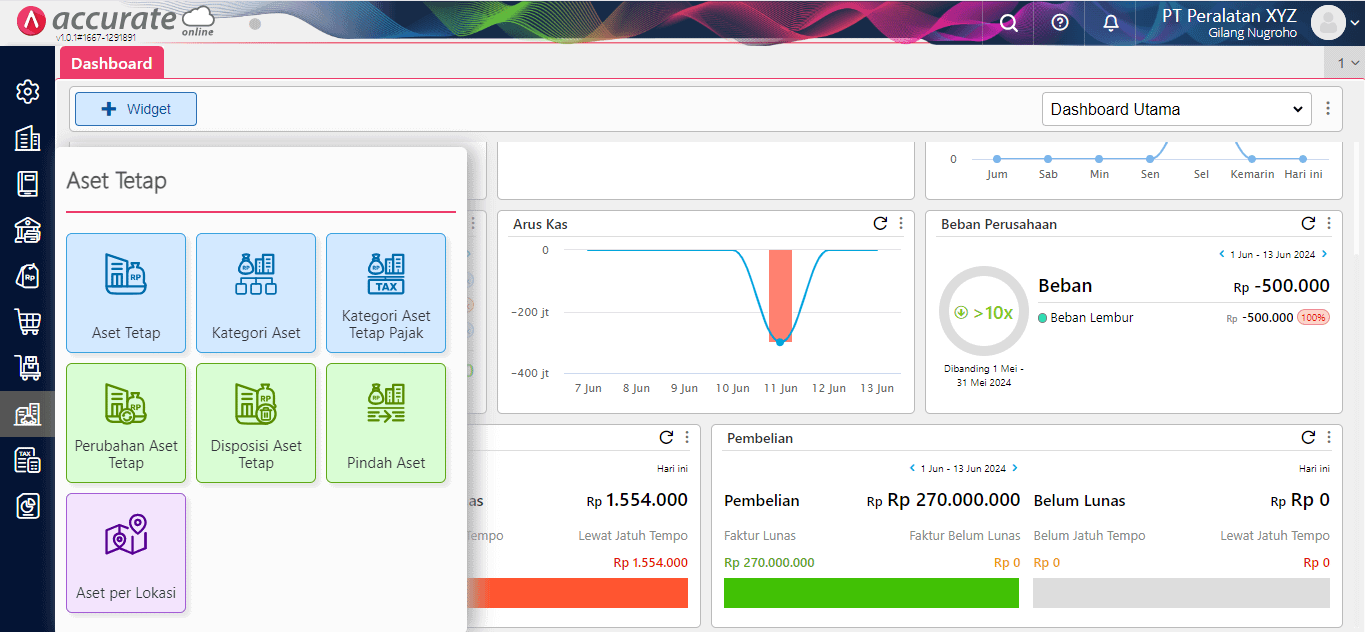This screenshot has height=632, width=1365.
Task: Open Arus Kas widget three-dot menu
Action: click(901, 224)
